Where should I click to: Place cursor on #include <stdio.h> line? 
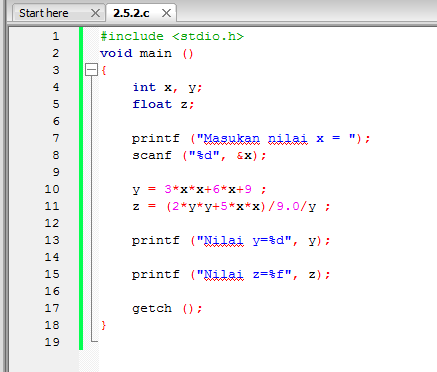click(x=172, y=36)
